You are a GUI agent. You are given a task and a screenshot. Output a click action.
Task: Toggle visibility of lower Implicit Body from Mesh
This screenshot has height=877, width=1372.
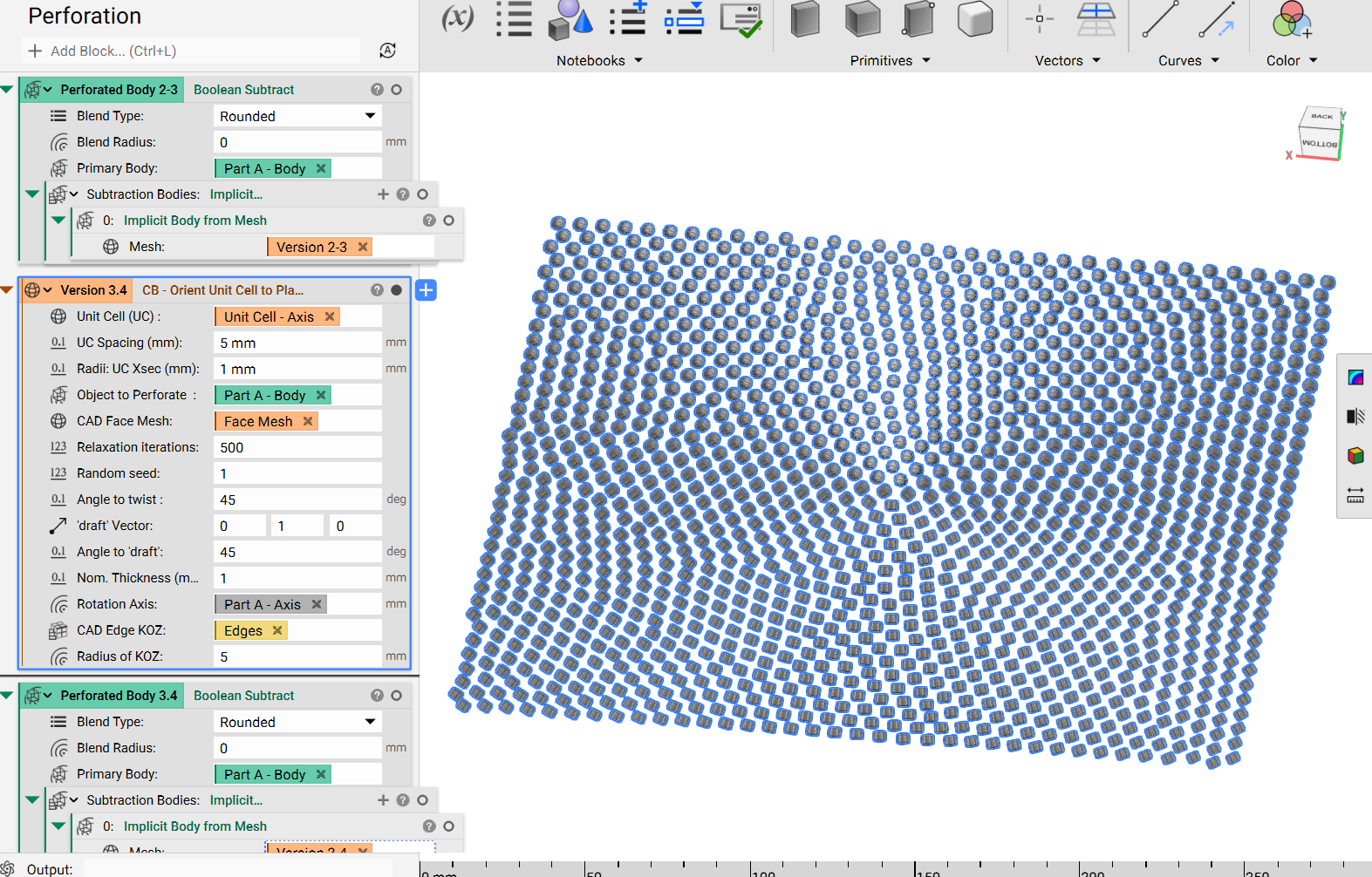448,826
